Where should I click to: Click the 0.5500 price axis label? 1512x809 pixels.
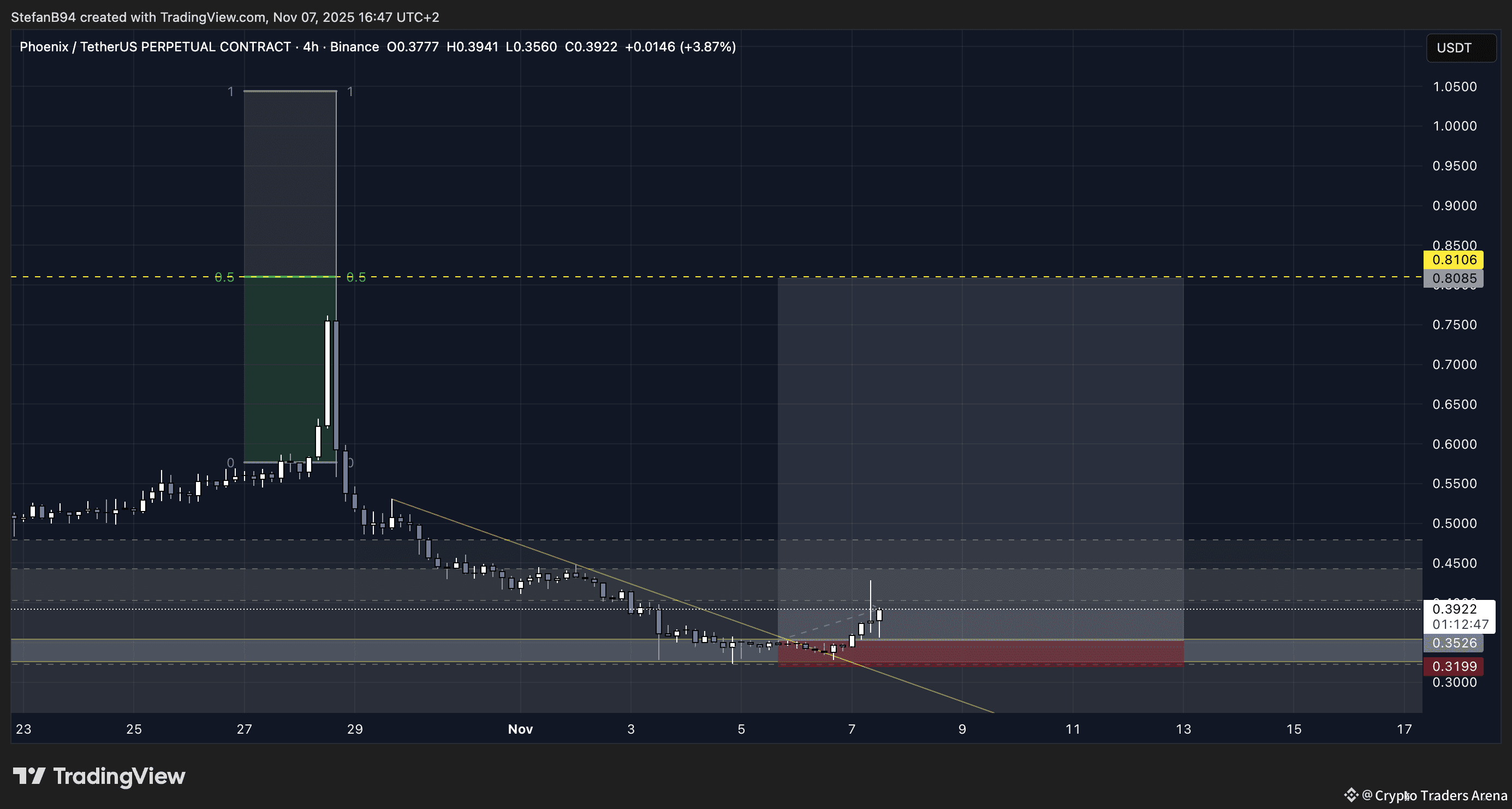point(1455,484)
